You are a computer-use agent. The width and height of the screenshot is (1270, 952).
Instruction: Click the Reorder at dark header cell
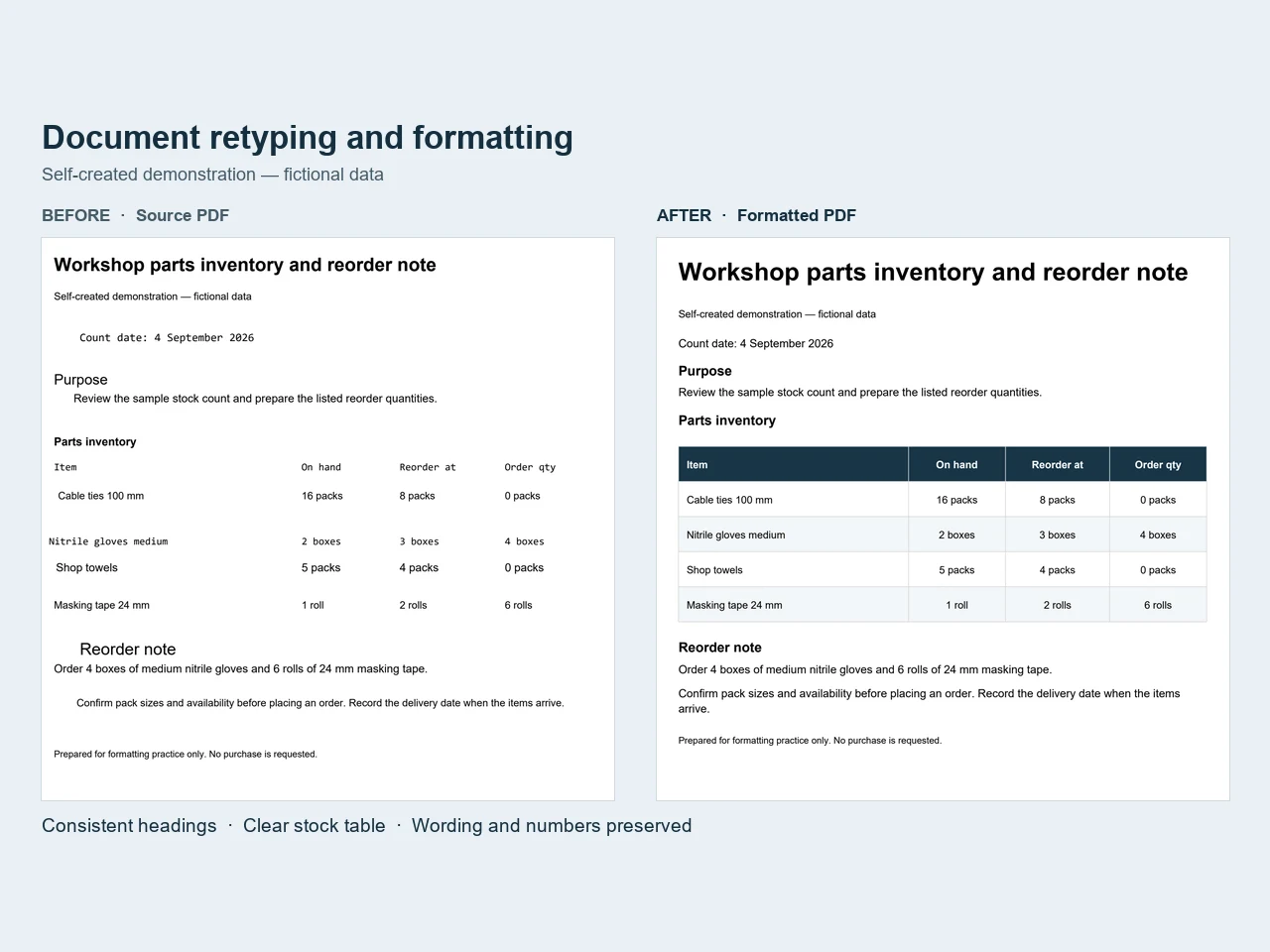(1057, 464)
